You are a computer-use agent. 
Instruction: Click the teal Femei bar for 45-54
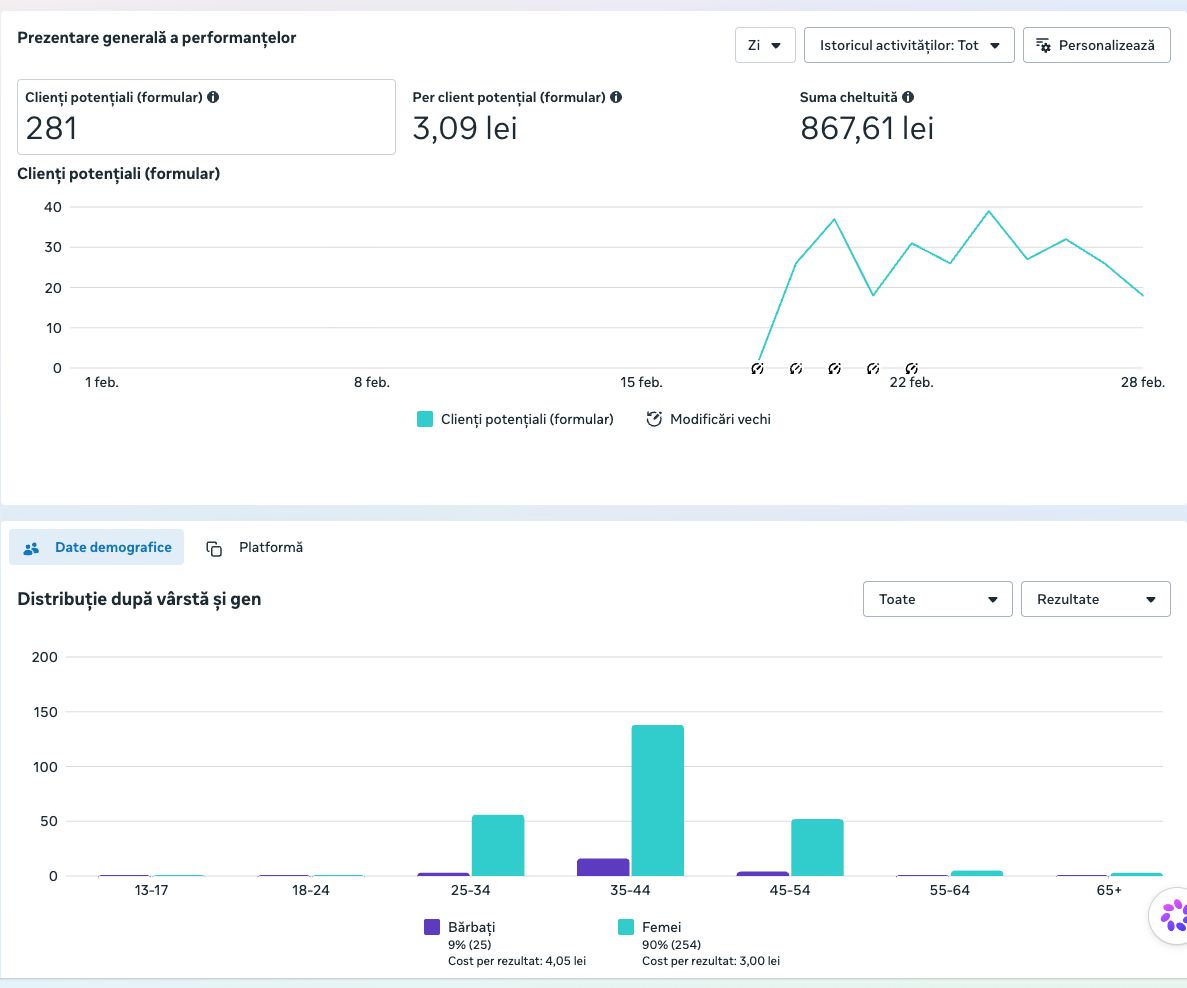(x=818, y=848)
